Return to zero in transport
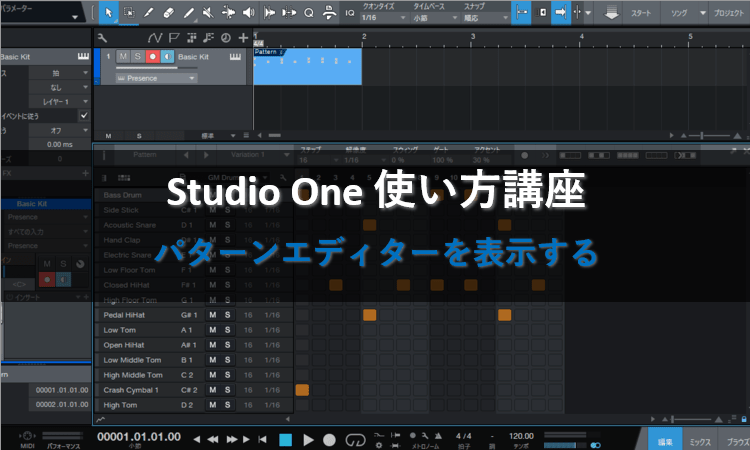750x450 pixels. [262, 439]
